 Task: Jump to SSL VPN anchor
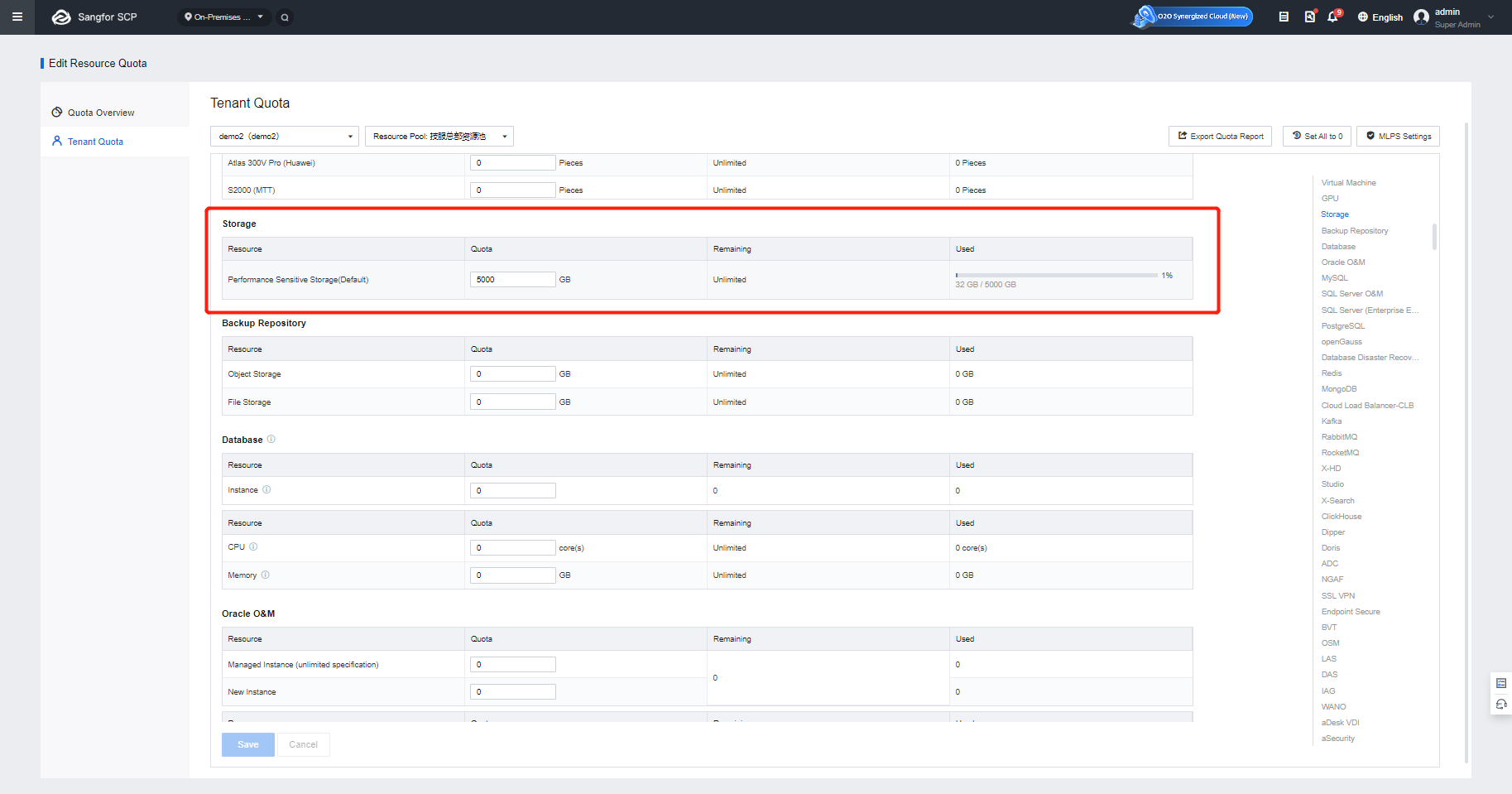tap(1338, 596)
